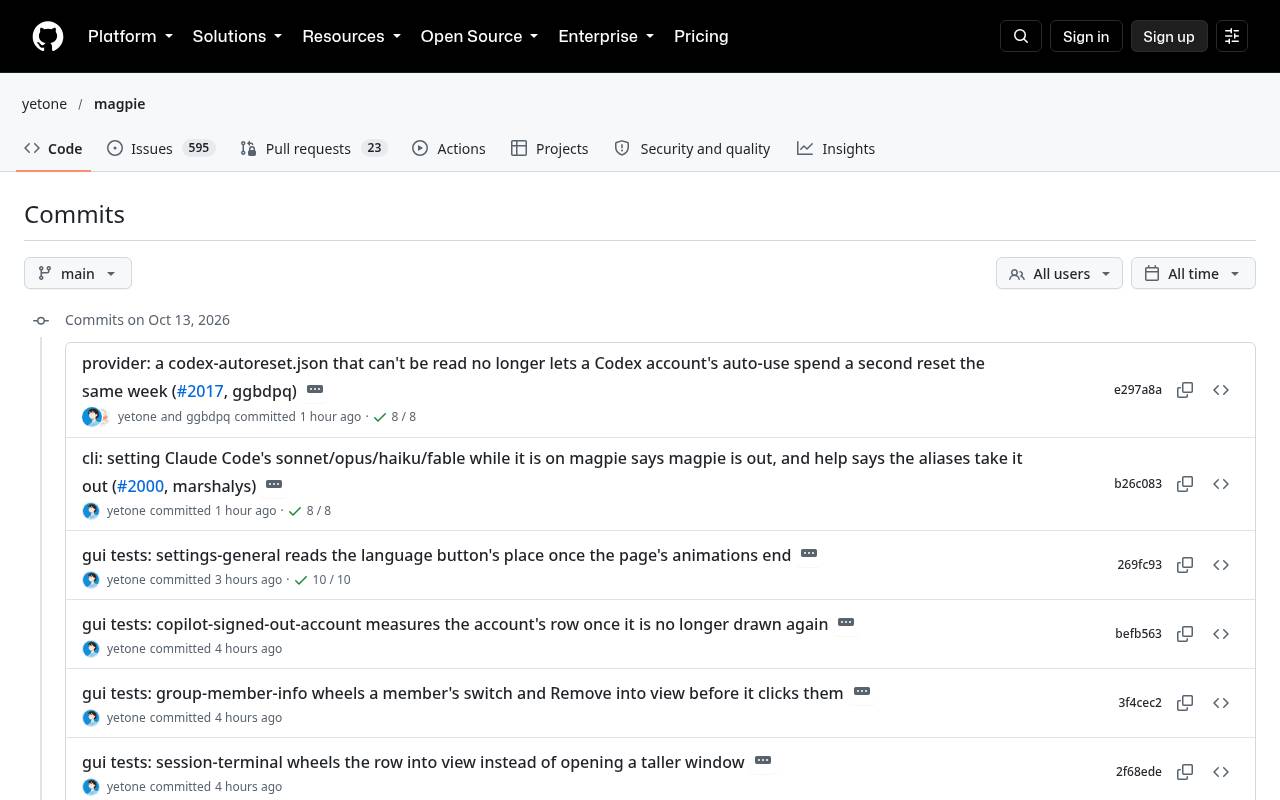Viewport: 1280px width, 800px height.
Task: Click the 10 / 10 checks status
Action: click(322, 580)
